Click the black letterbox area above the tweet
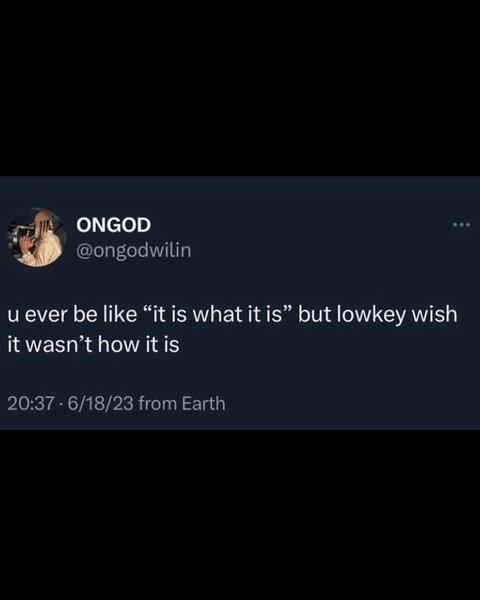This screenshot has width=480, height=600. pos(240,88)
